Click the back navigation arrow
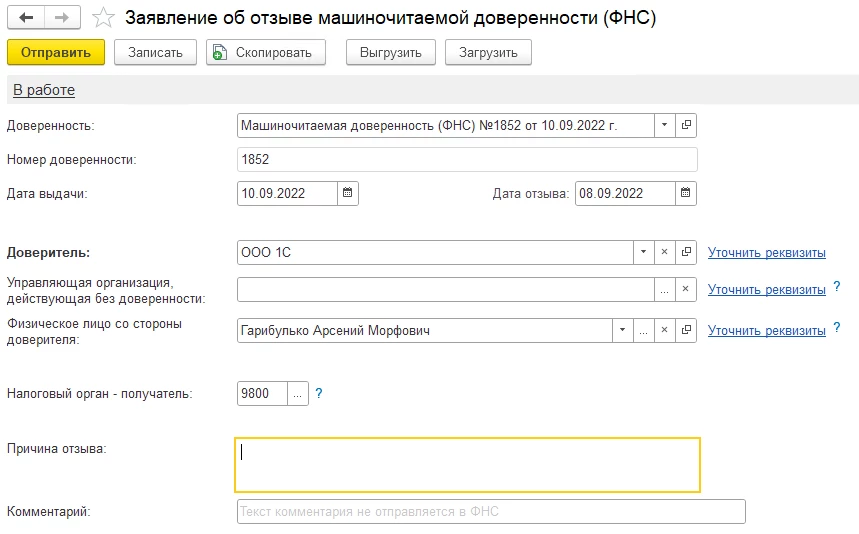This screenshot has height=534, width=859. coord(25,18)
